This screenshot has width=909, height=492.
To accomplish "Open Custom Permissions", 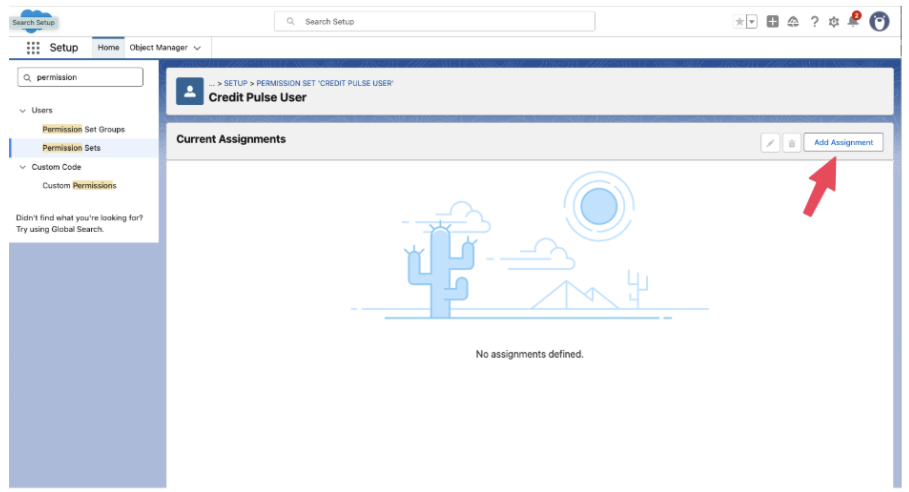I will coord(79,185).
